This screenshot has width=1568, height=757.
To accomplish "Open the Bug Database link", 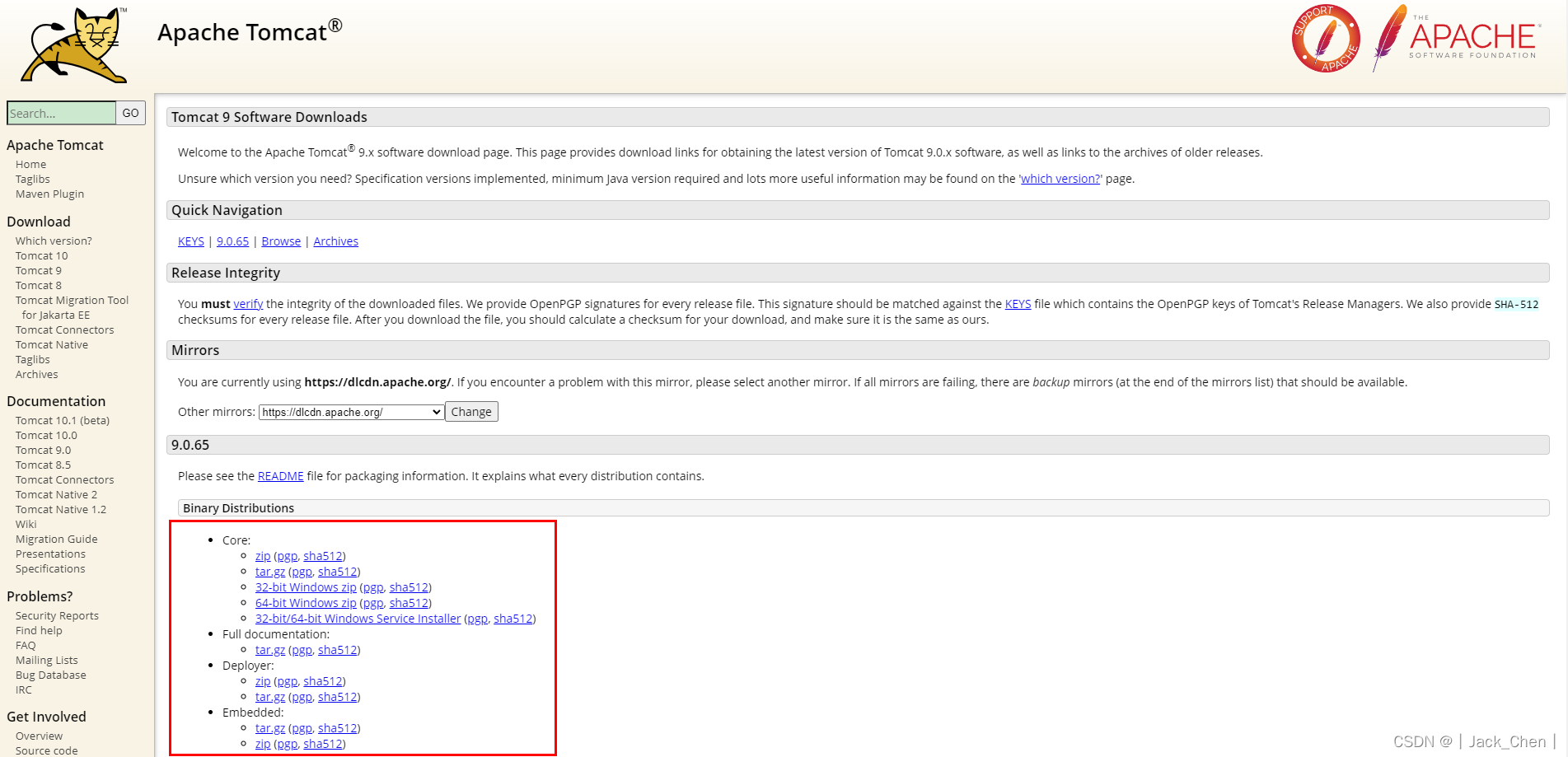I will 51,675.
